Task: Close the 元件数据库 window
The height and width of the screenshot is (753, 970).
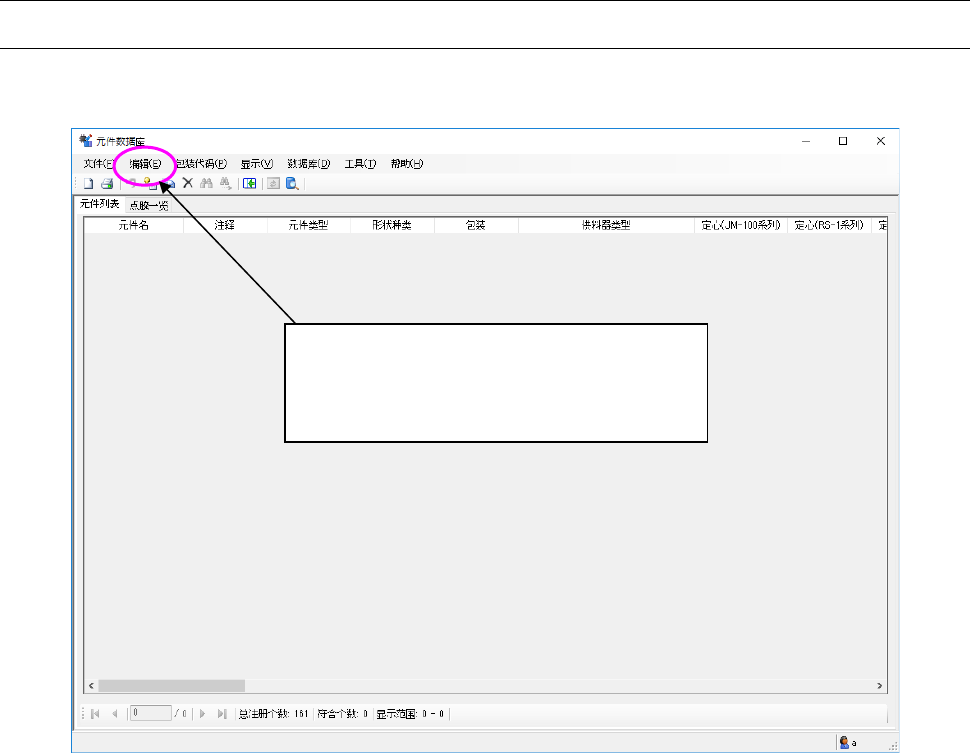Action: [x=880, y=141]
